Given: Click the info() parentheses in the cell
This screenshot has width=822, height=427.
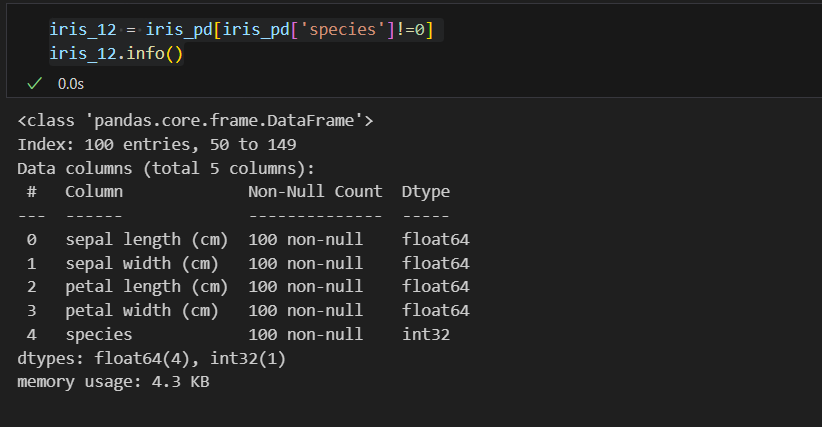Looking at the screenshot, I should pyautogui.click(x=174, y=53).
